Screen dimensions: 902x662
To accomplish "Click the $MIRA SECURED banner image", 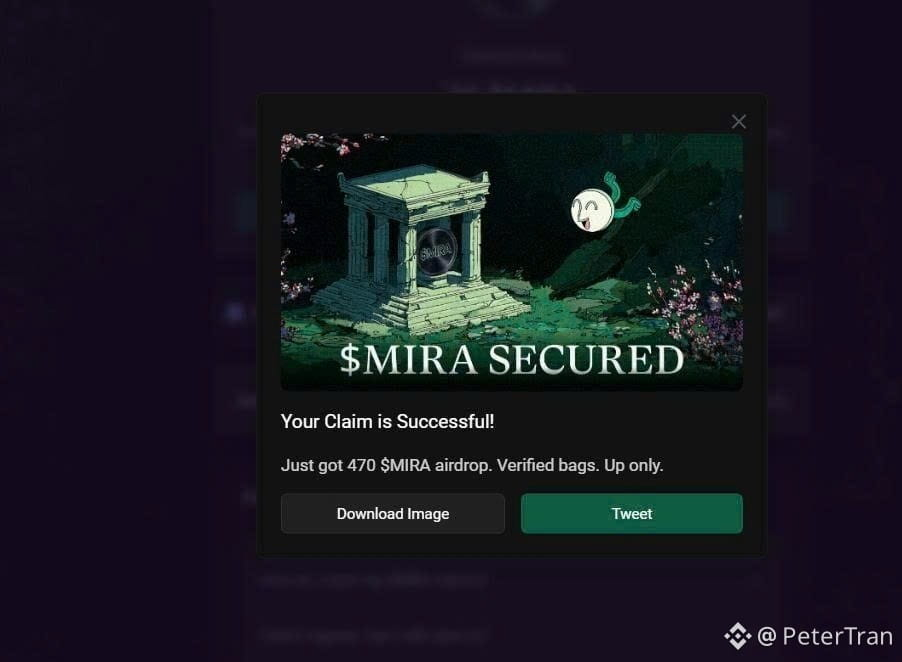I will pyautogui.click(x=511, y=262).
